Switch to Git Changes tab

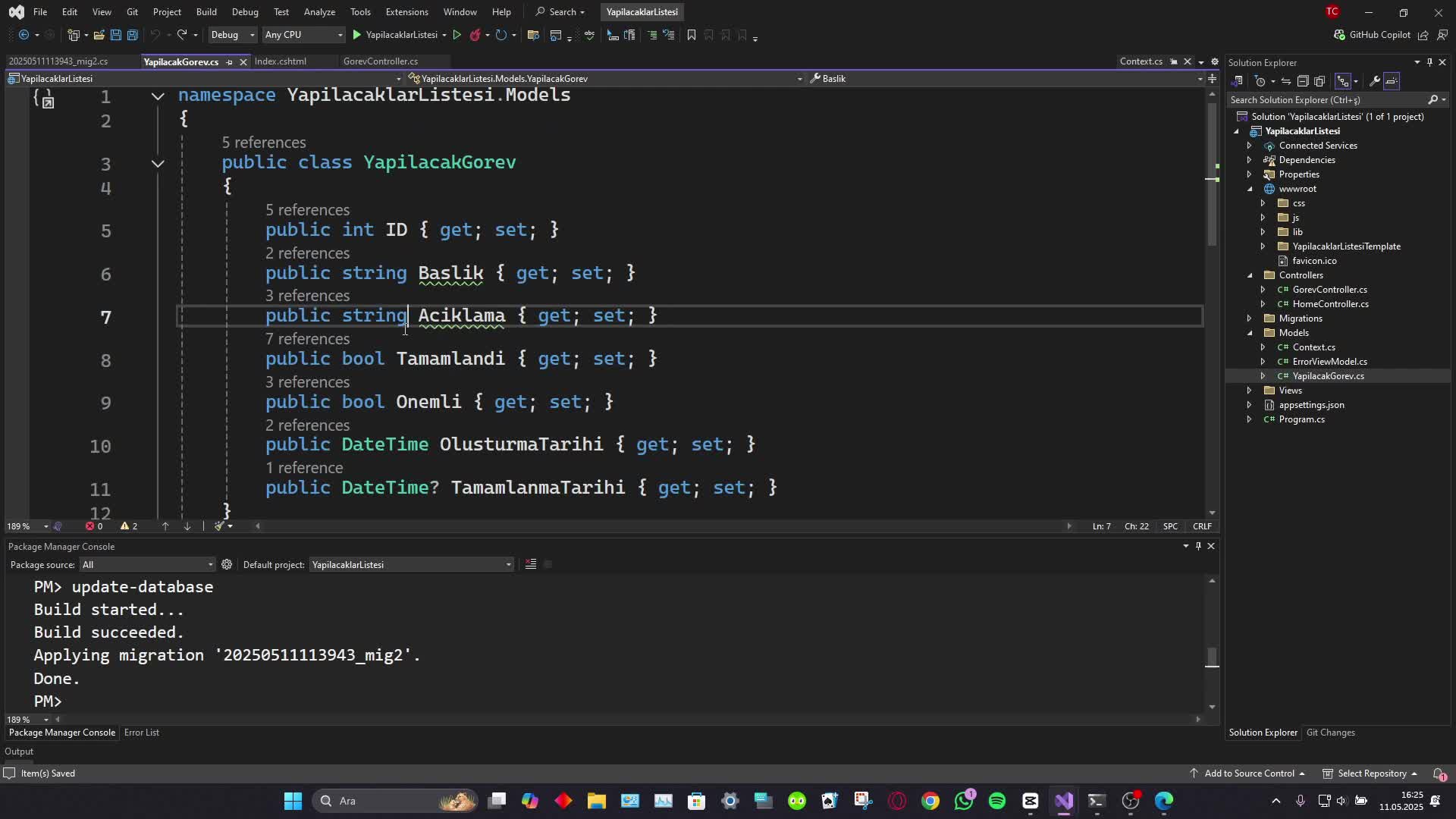point(1330,733)
